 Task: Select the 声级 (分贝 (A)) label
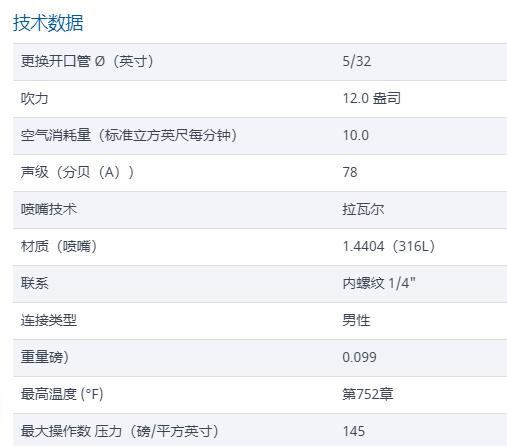coord(77,172)
